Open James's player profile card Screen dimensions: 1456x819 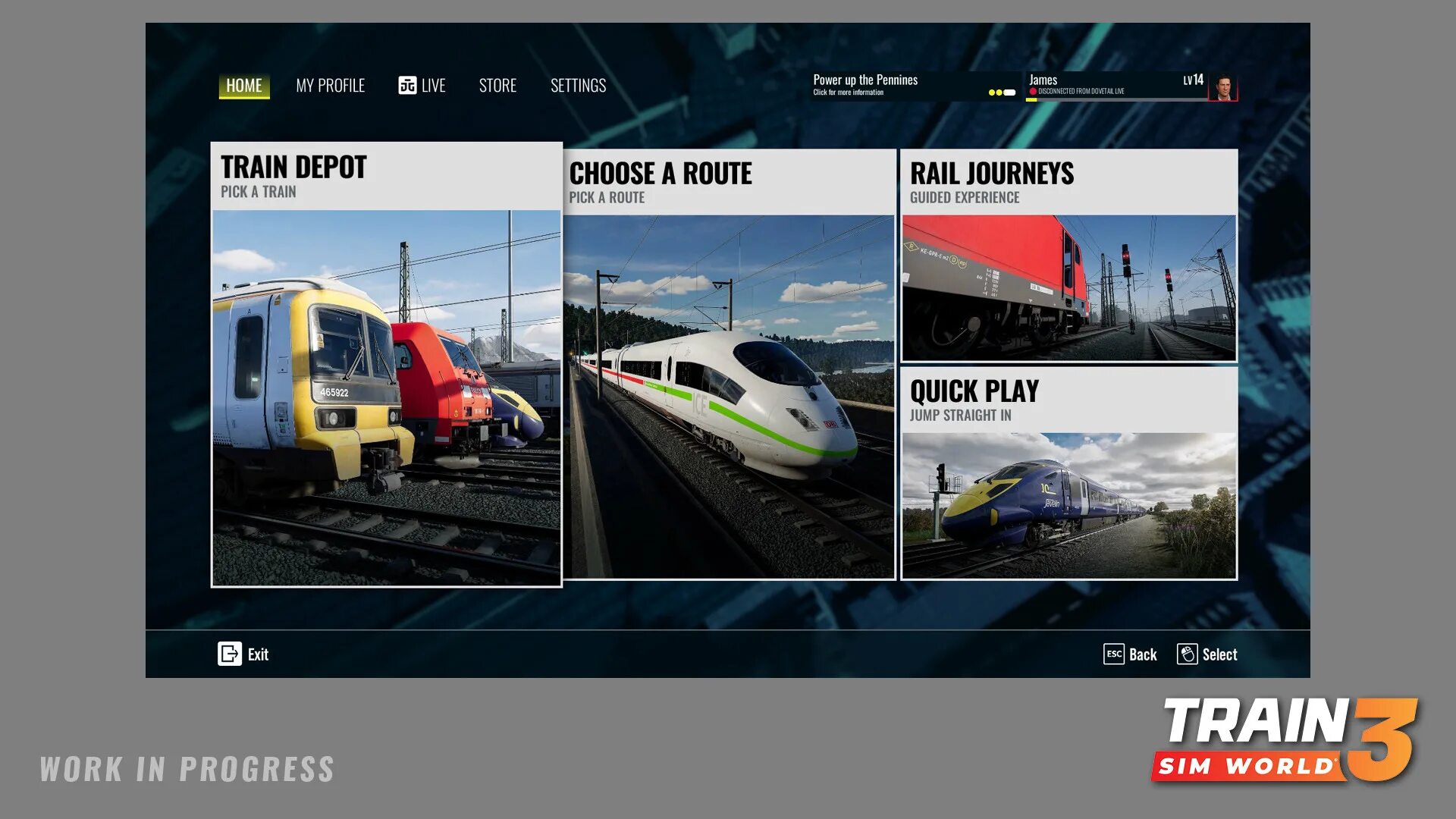[x=1131, y=86]
